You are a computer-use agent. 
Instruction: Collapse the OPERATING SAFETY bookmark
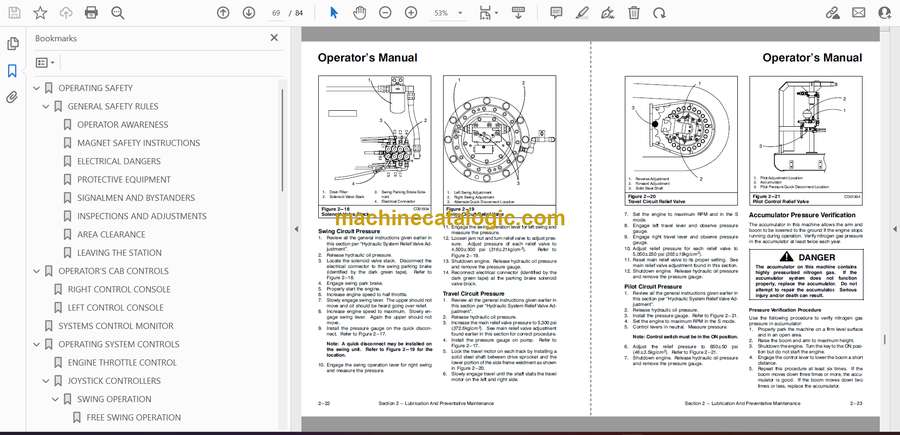37,88
